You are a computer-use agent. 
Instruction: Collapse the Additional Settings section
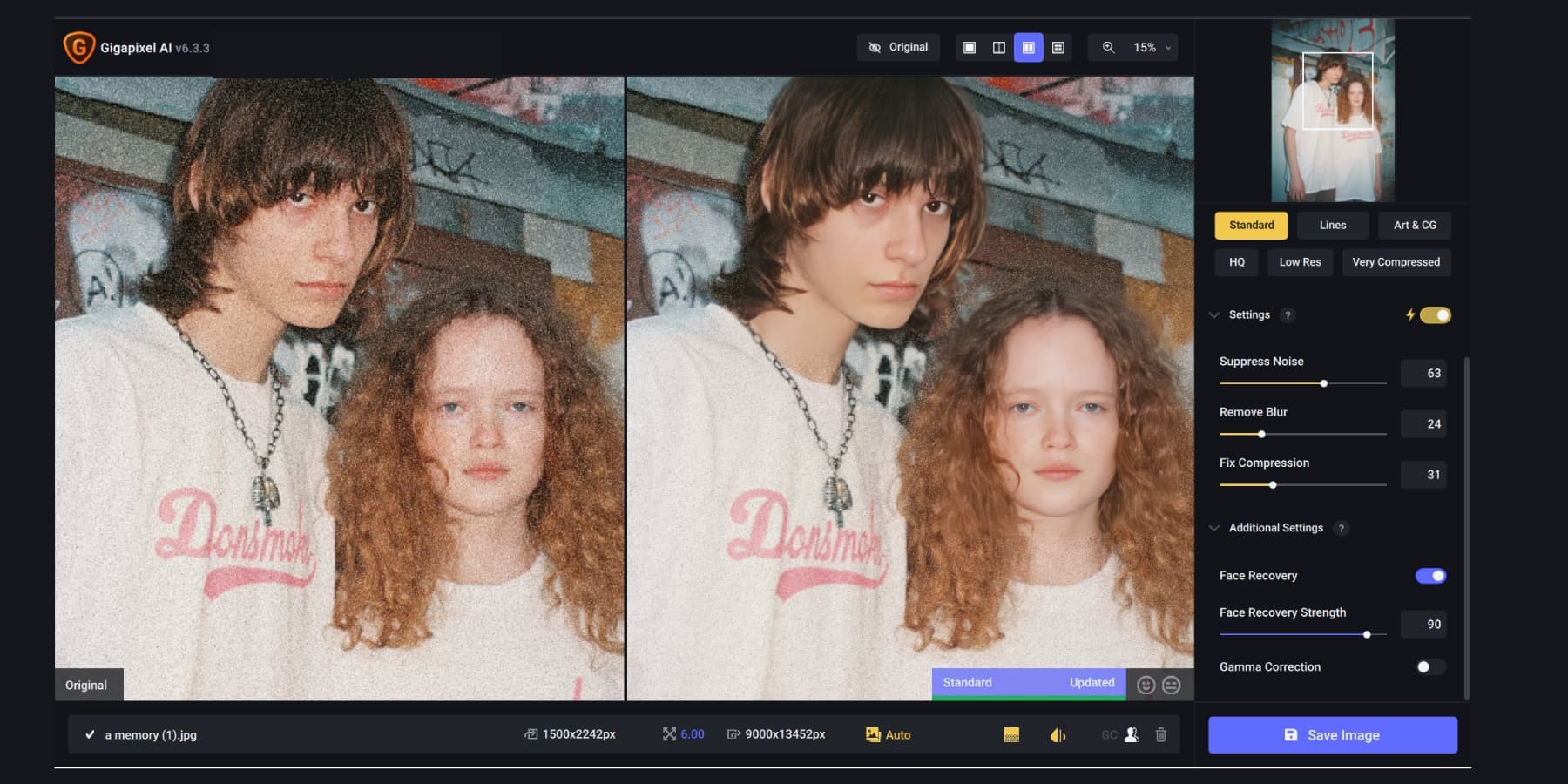(x=1214, y=527)
